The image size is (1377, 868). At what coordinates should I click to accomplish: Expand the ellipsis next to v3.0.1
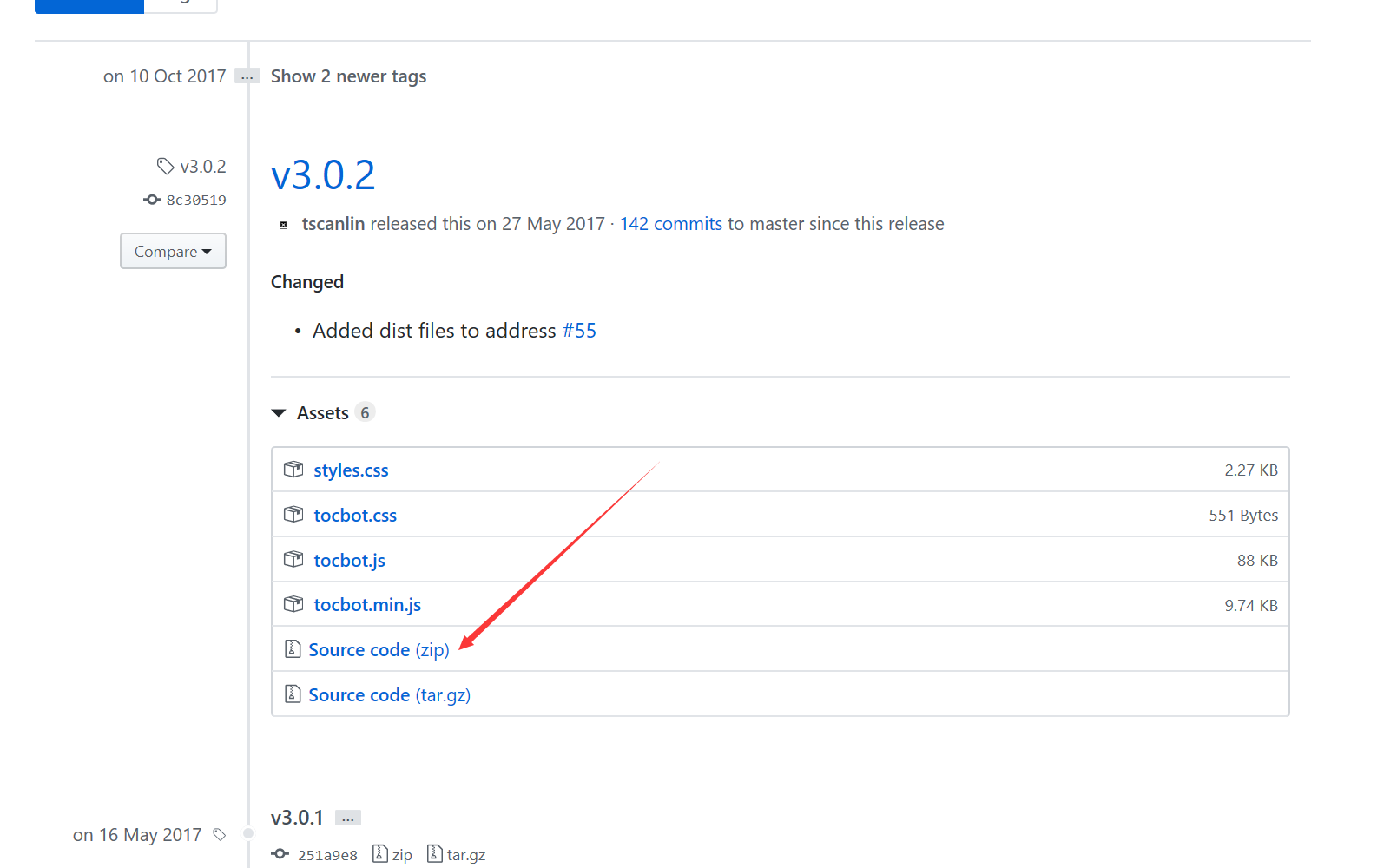348,818
